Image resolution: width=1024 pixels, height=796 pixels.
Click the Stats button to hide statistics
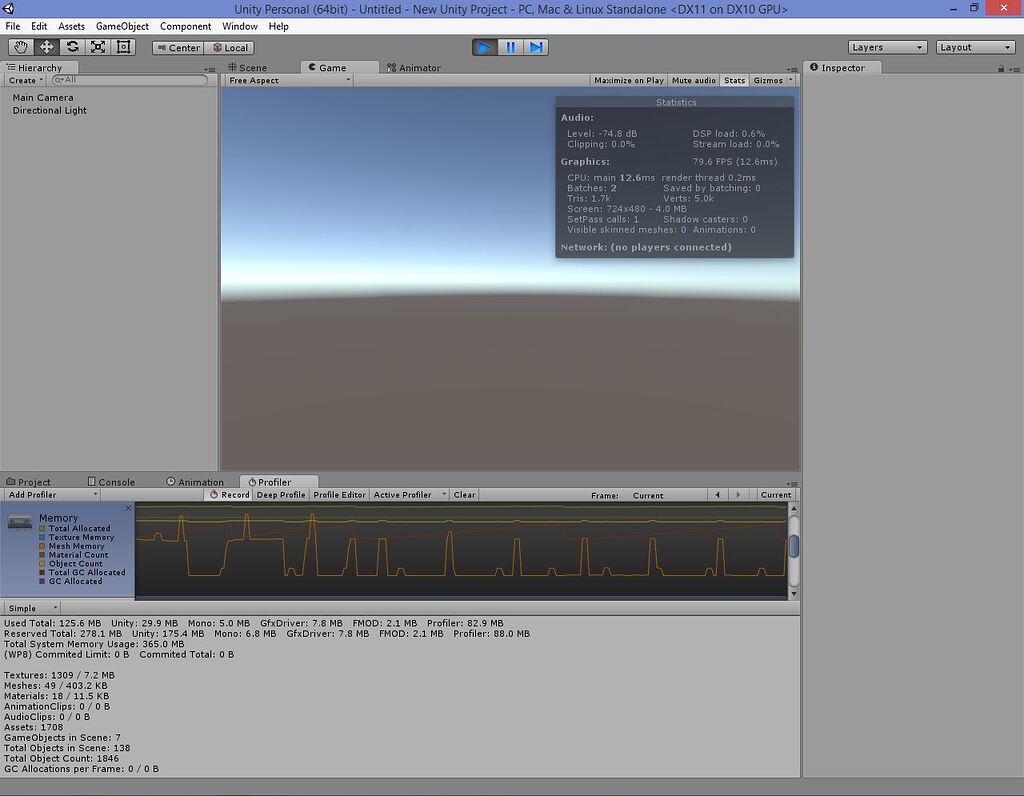click(733, 80)
